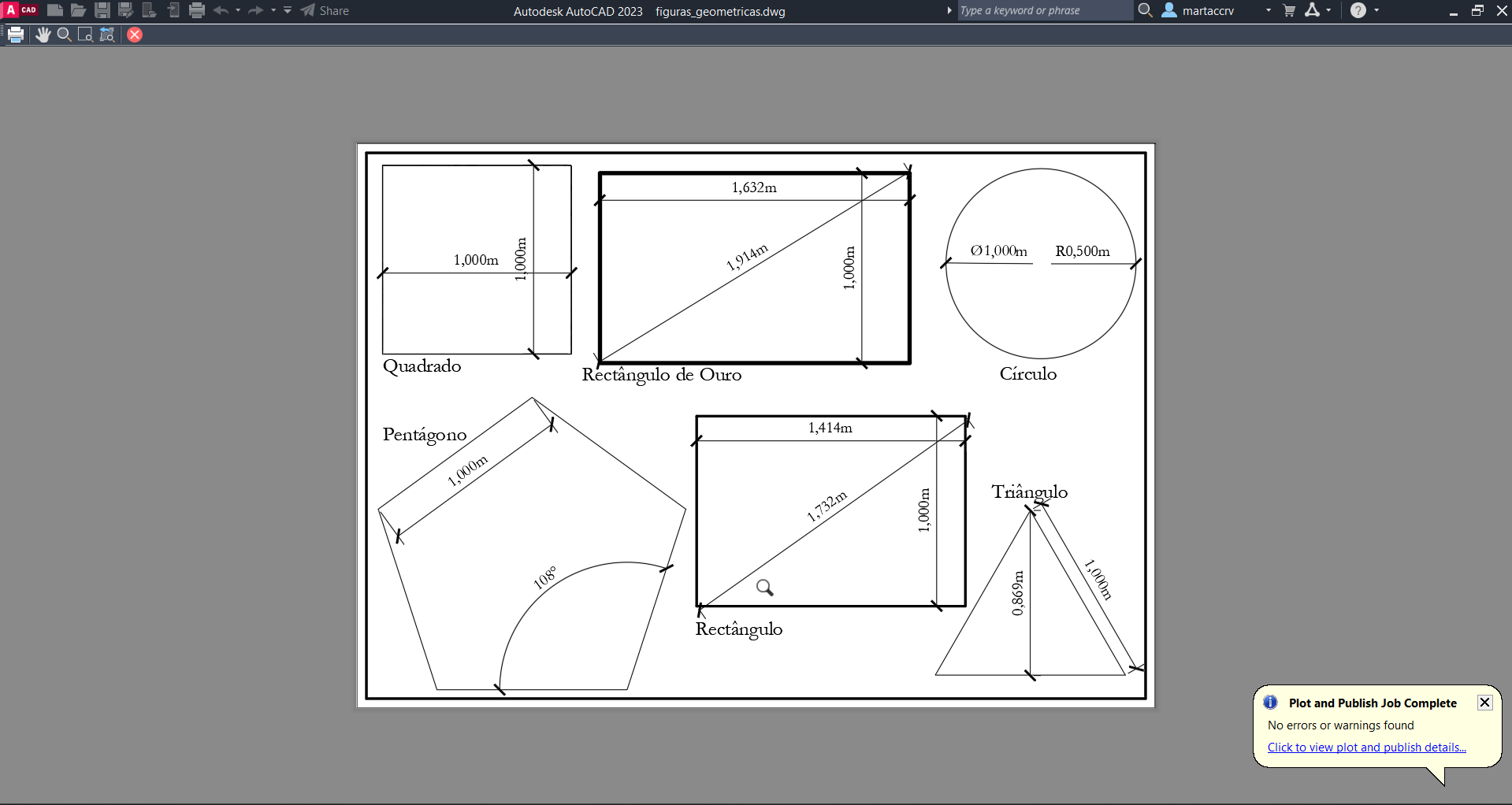
Task: Undo the last action
Action: coord(221,10)
